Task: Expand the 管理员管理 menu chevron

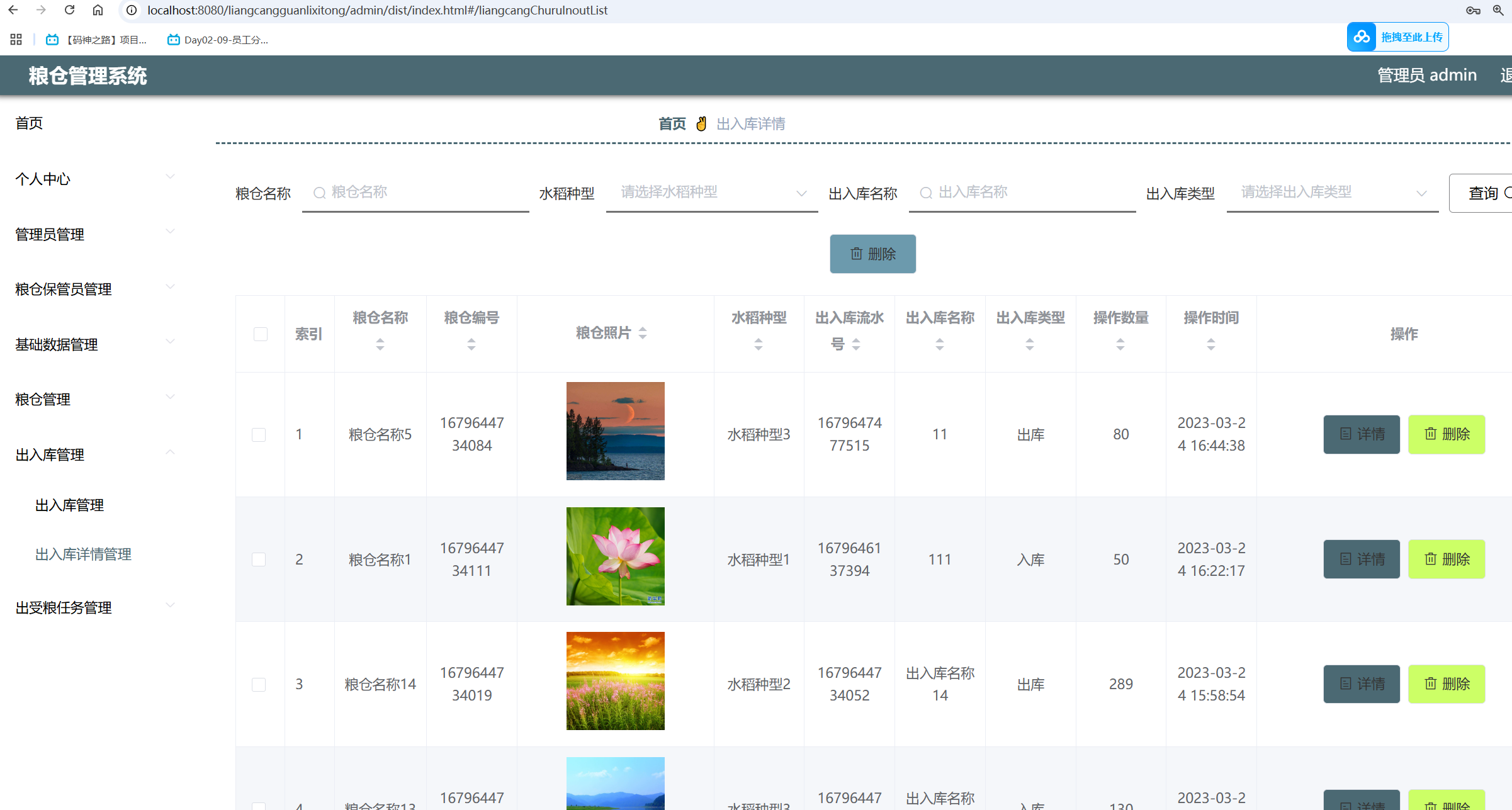Action: click(x=170, y=232)
